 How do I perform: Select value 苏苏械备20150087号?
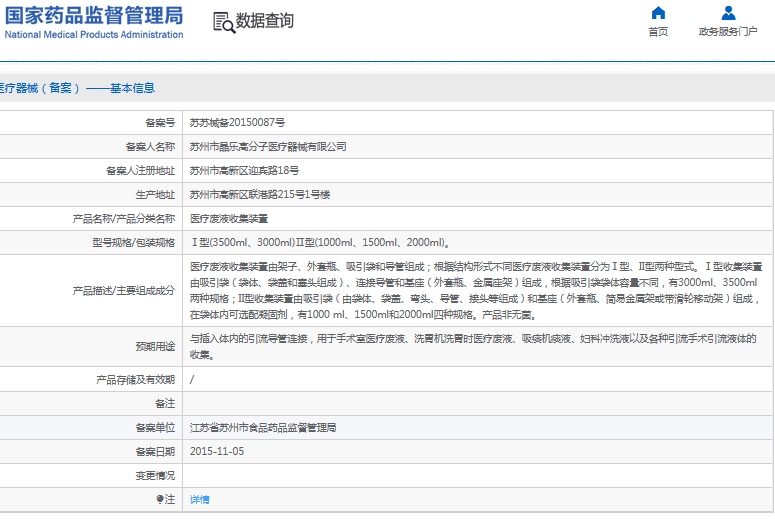coord(237,123)
